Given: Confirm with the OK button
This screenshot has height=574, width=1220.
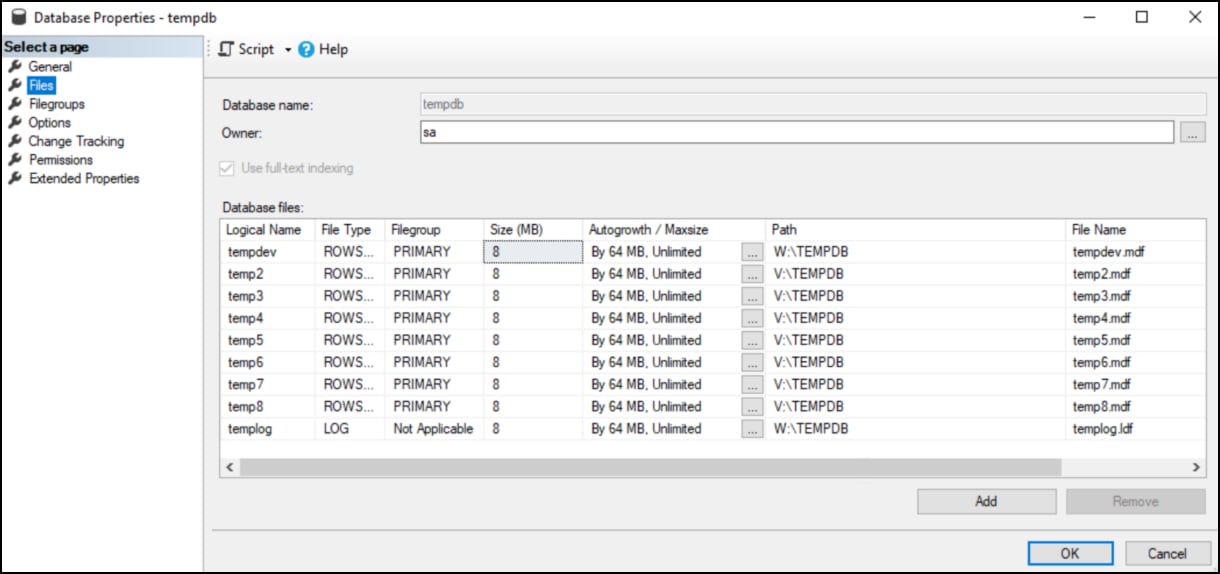Looking at the screenshot, I should click(x=1070, y=553).
